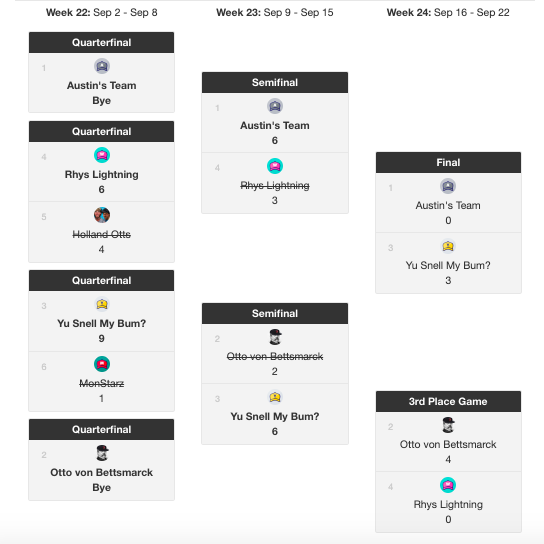The width and height of the screenshot is (544, 544).
Task: Click Rhys Lightning avatar in Semifinal
Action: pos(275,166)
